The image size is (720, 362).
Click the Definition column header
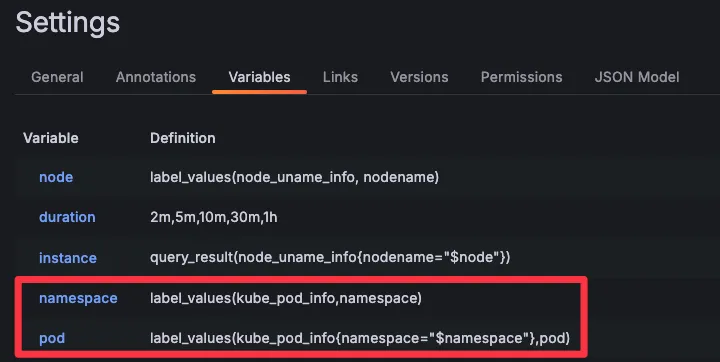click(183, 138)
